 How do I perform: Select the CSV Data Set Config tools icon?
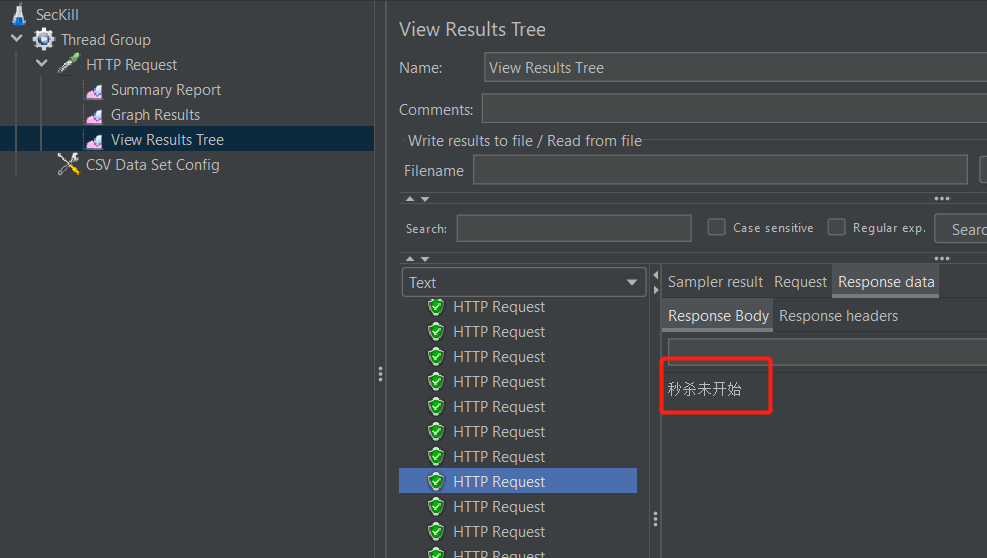(x=68, y=164)
